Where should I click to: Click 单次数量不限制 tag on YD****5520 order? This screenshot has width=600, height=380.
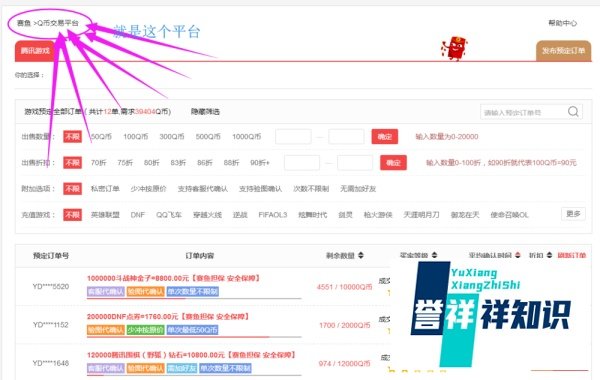click(x=193, y=292)
